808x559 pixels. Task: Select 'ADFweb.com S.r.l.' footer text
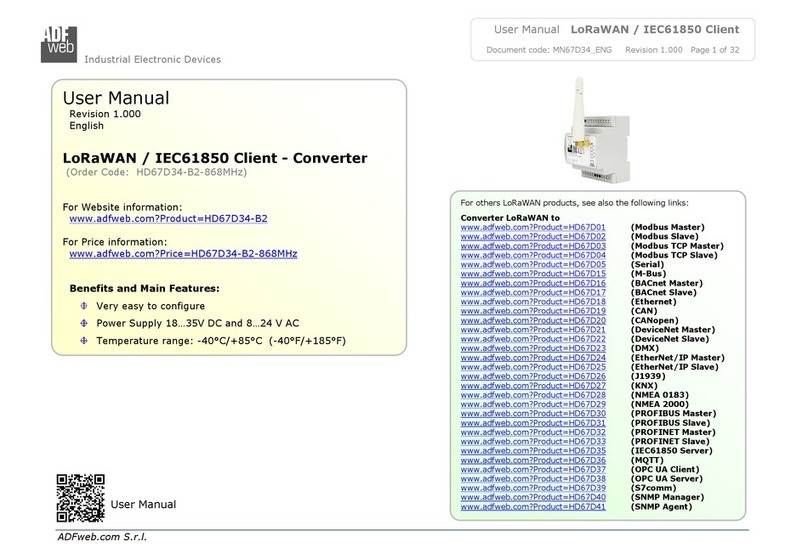(x=102, y=537)
